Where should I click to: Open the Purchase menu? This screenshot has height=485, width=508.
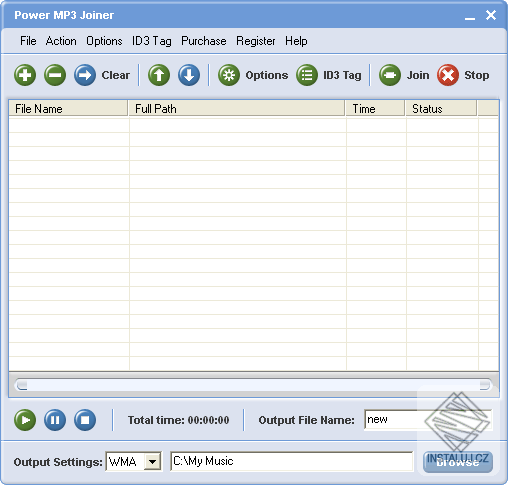coord(204,41)
